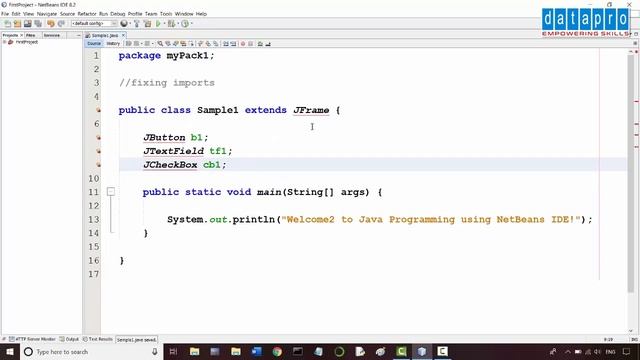Select the Sample1.java editor tab

pos(104,36)
